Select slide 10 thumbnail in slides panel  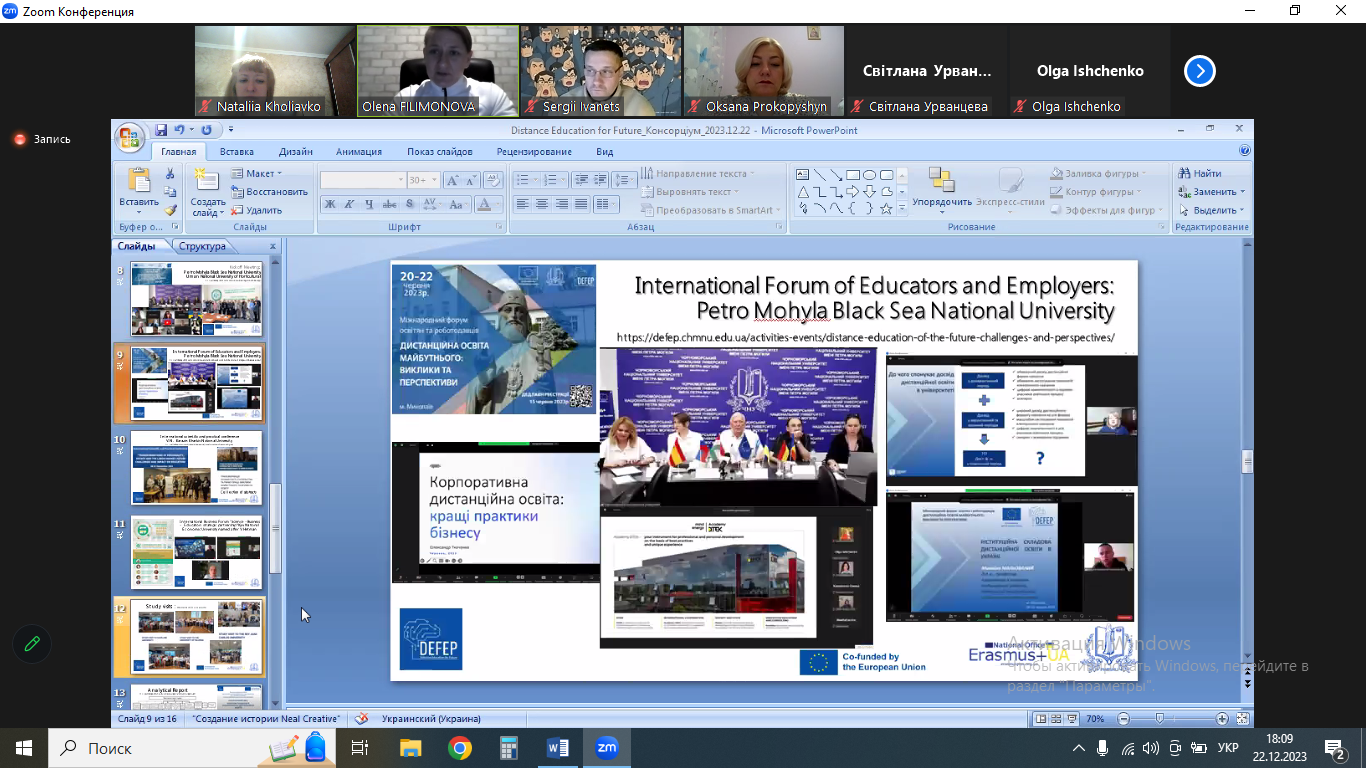[x=196, y=469]
